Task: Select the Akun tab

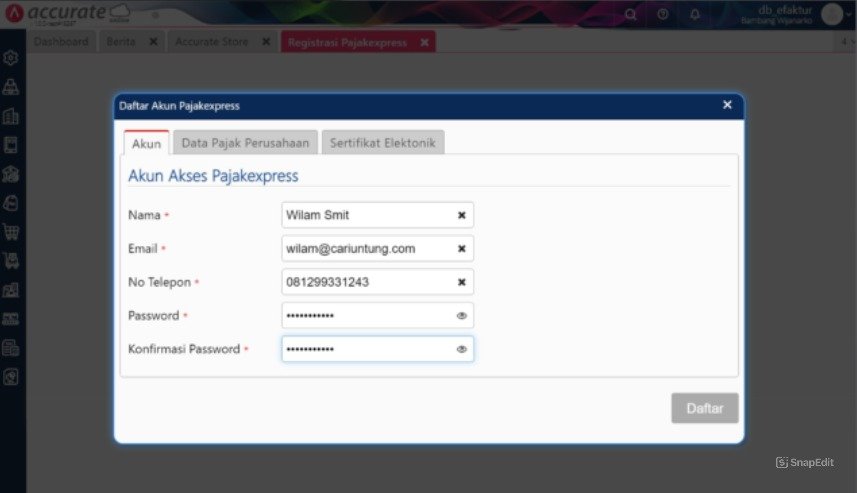Action: (x=146, y=143)
